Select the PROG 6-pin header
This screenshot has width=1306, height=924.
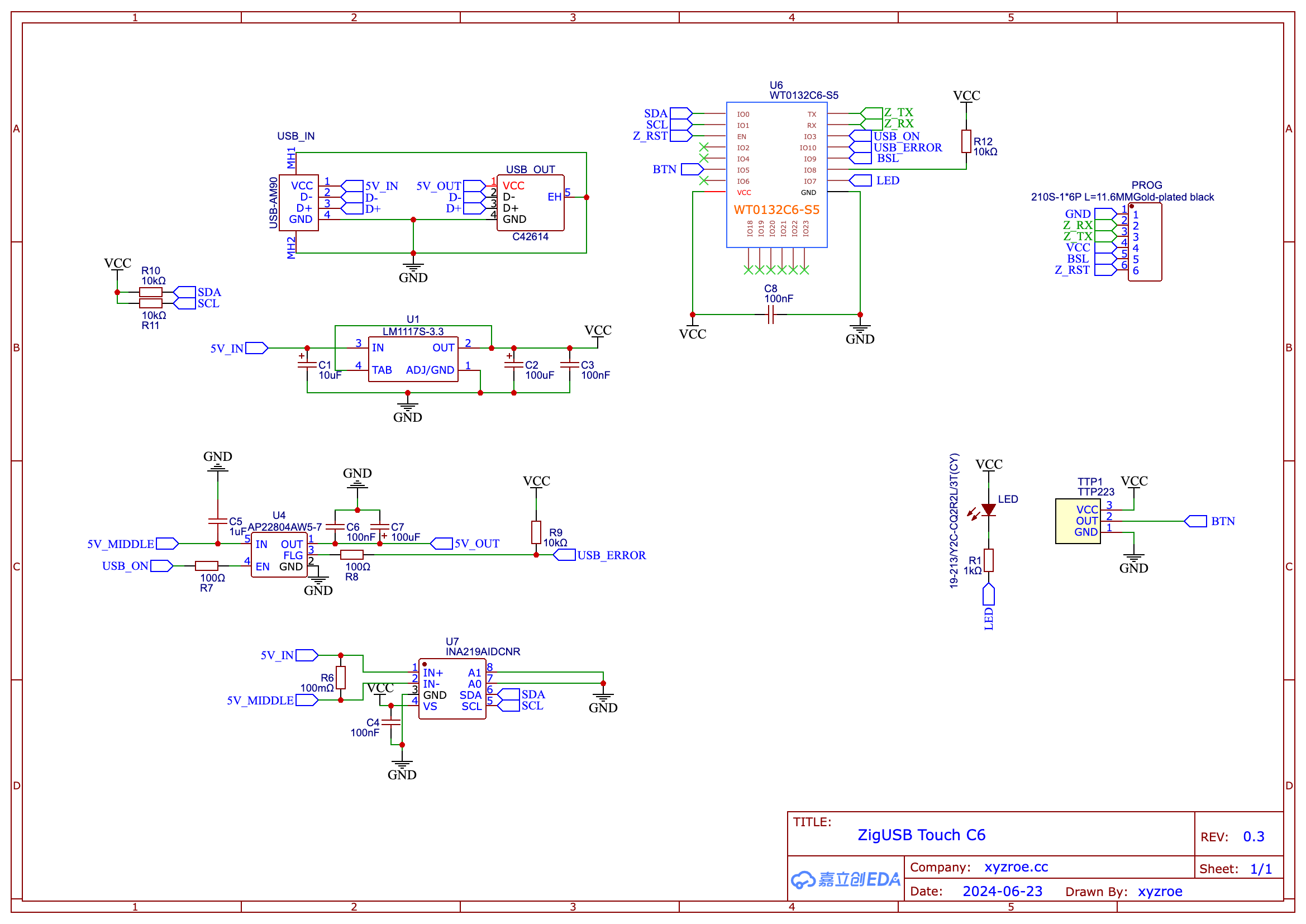[1145, 242]
